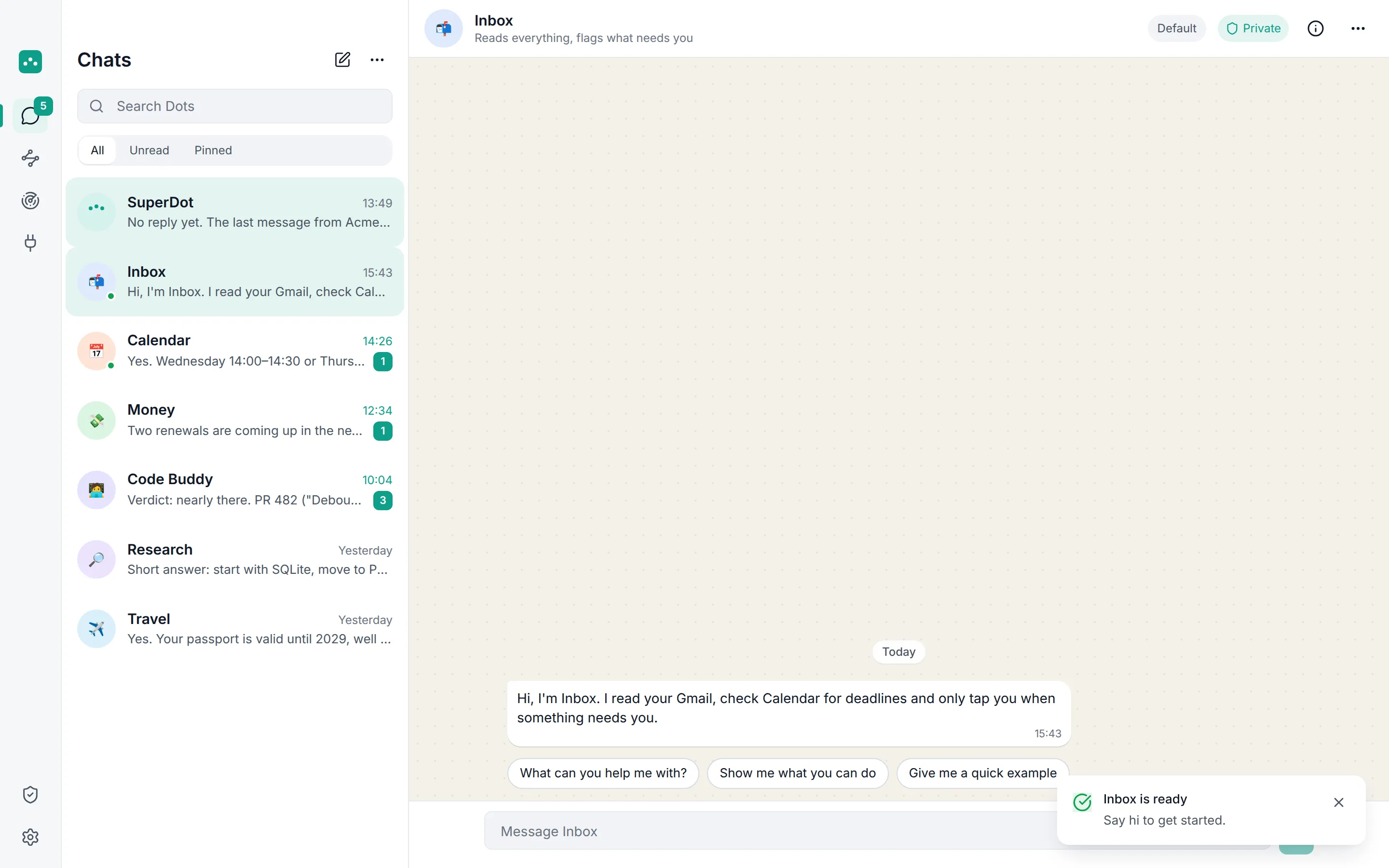Screen dimensions: 1389x868
Task: Open the Settings gear icon
Action: [x=30, y=837]
